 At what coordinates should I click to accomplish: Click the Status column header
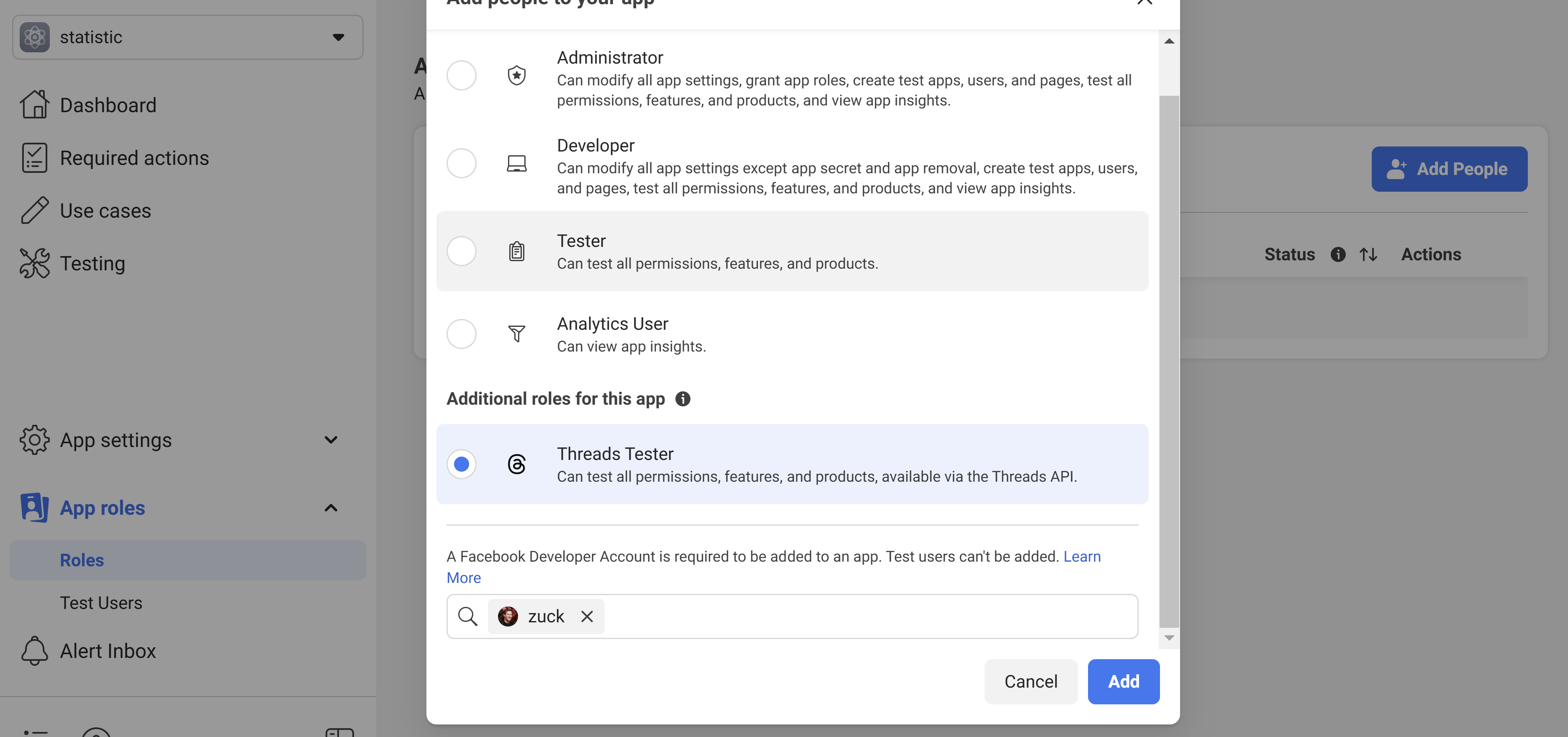(x=1289, y=254)
